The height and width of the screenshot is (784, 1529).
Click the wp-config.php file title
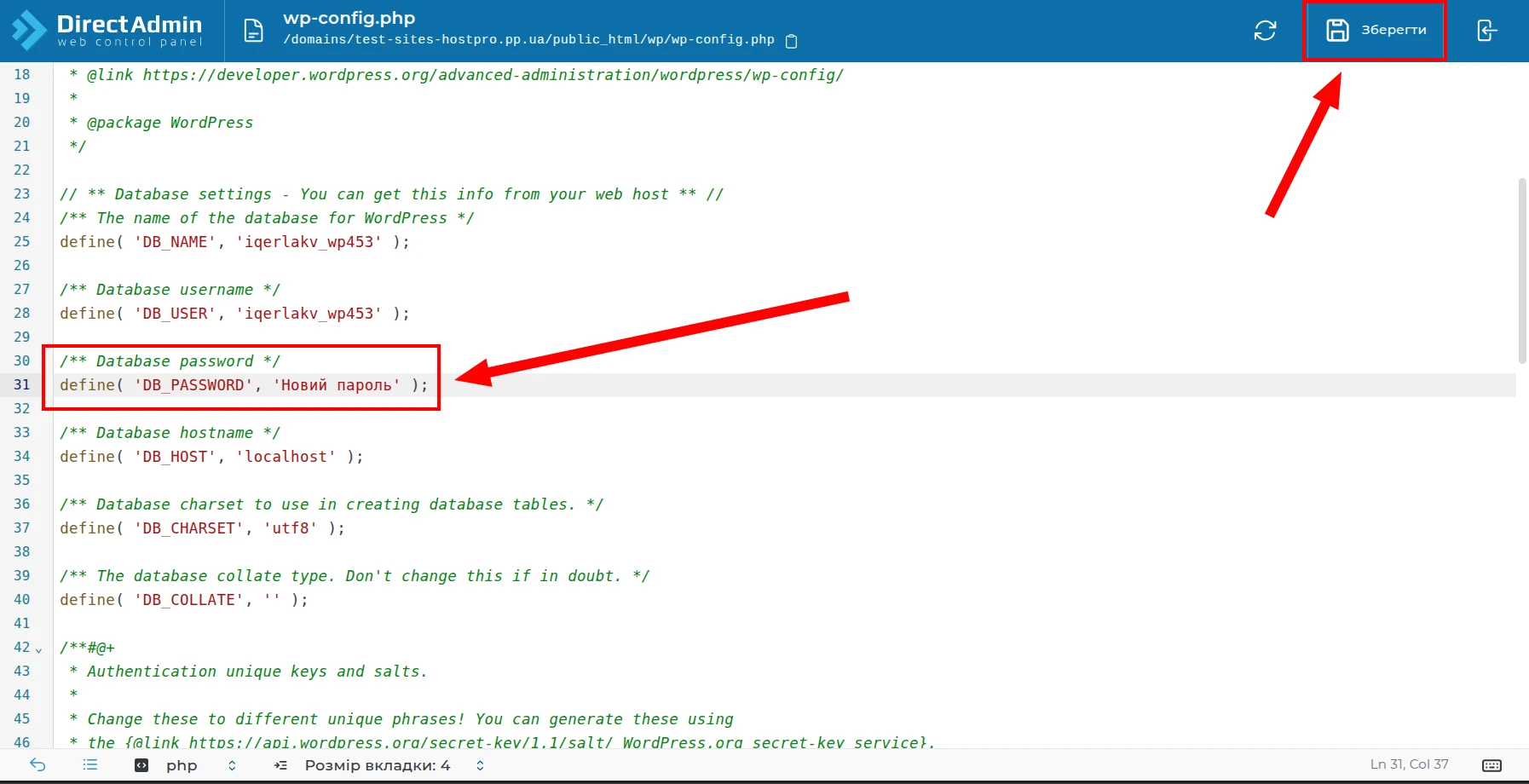click(349, 18)
